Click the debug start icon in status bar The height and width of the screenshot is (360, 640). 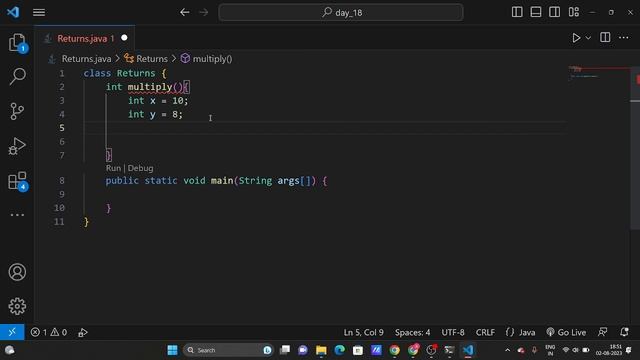(x=83, y=333)
